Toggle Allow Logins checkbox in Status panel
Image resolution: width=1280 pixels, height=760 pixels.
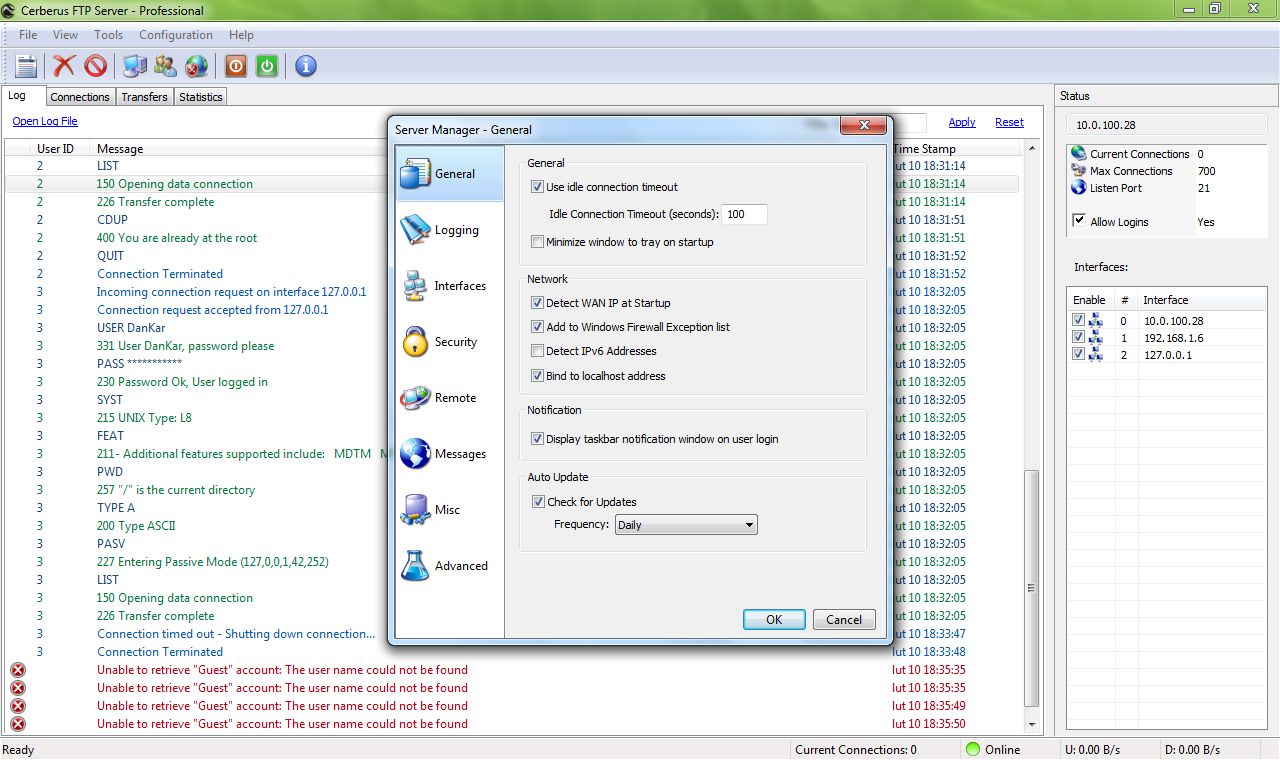(x=1079, y=221)
